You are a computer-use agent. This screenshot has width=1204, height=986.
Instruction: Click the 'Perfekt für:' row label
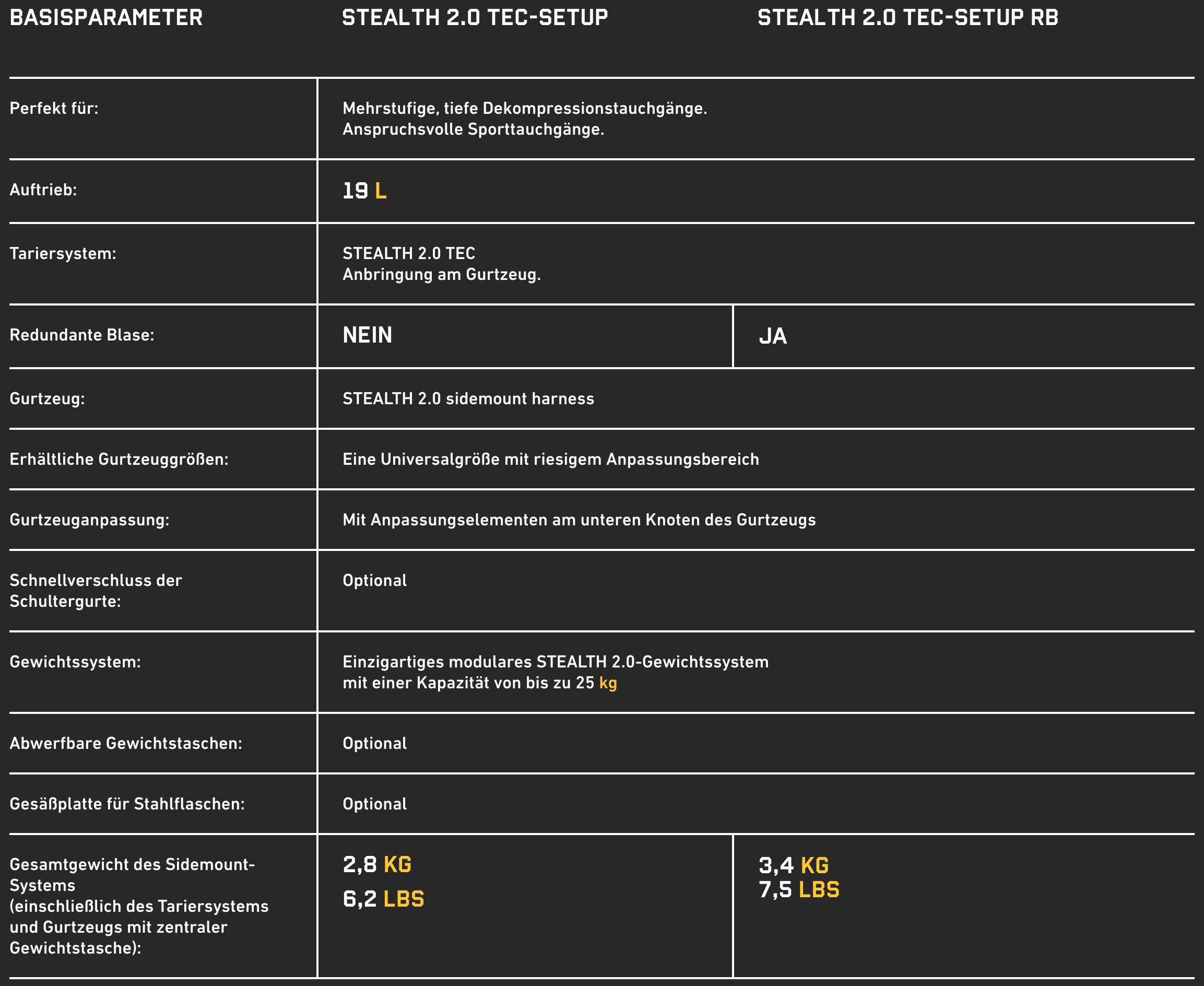(x=54, y=108)
